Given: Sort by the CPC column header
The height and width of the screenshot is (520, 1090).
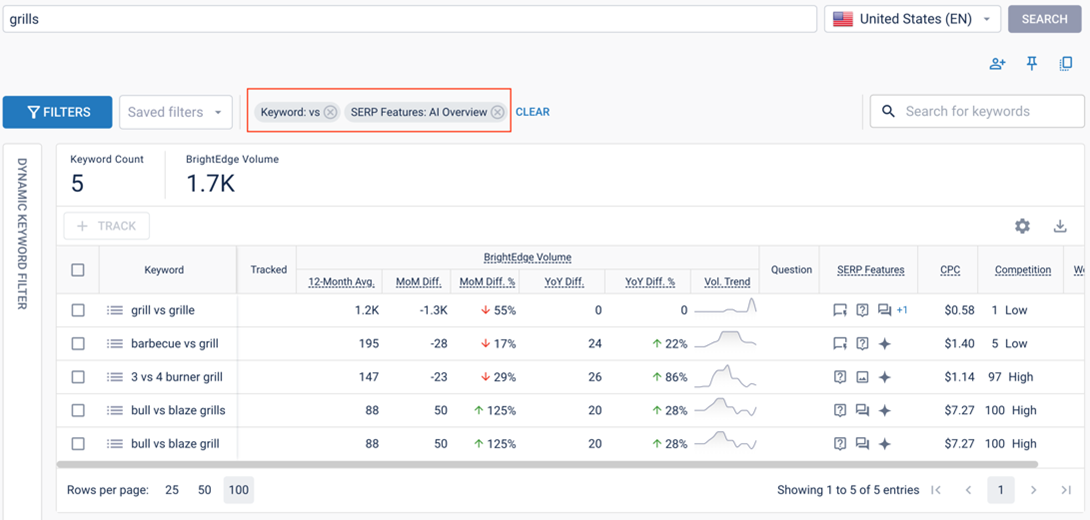Looking at the screenshot, I should (950, 270).
